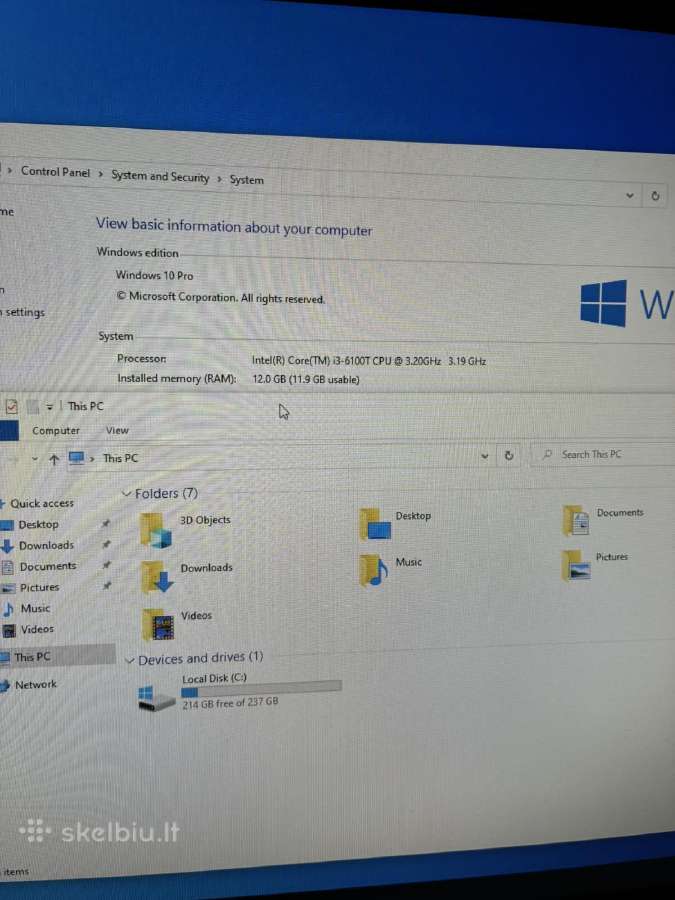The image size is (675, 900).
Task: Click the Local Disk (C:) usage bar
Action: 261,689
